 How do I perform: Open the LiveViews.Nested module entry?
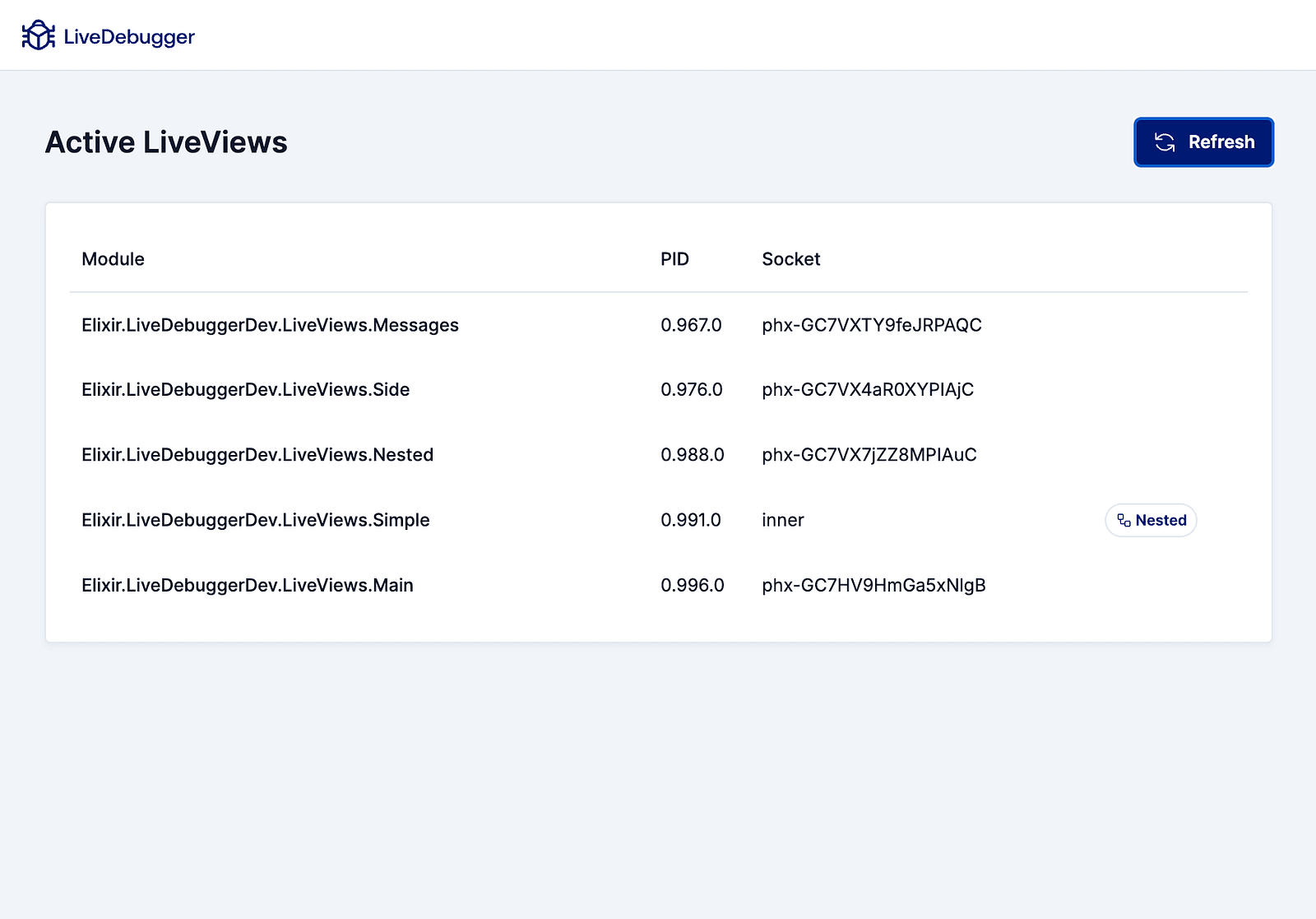(257, 455)
